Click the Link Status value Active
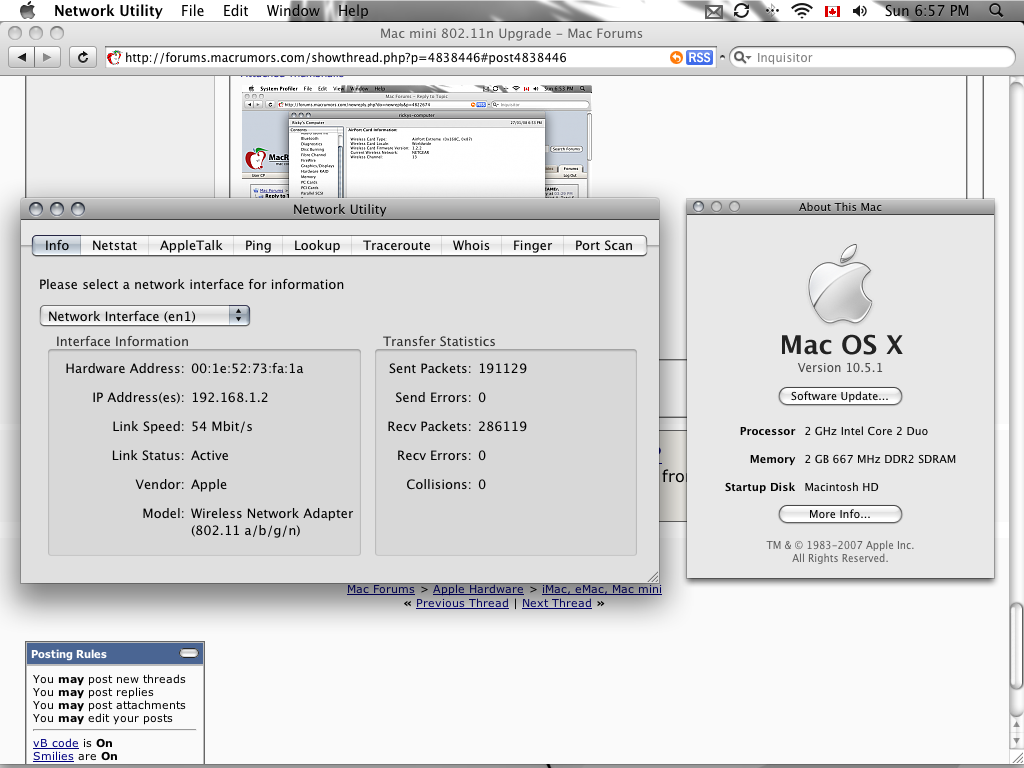Viewport: 1024px width, 768px height. click(x=210, y=456)
